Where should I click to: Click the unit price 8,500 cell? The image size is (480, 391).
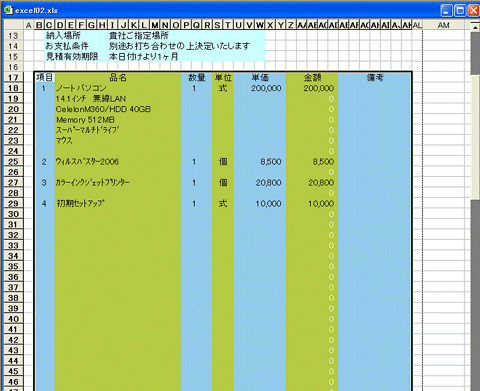pos(271,162)
